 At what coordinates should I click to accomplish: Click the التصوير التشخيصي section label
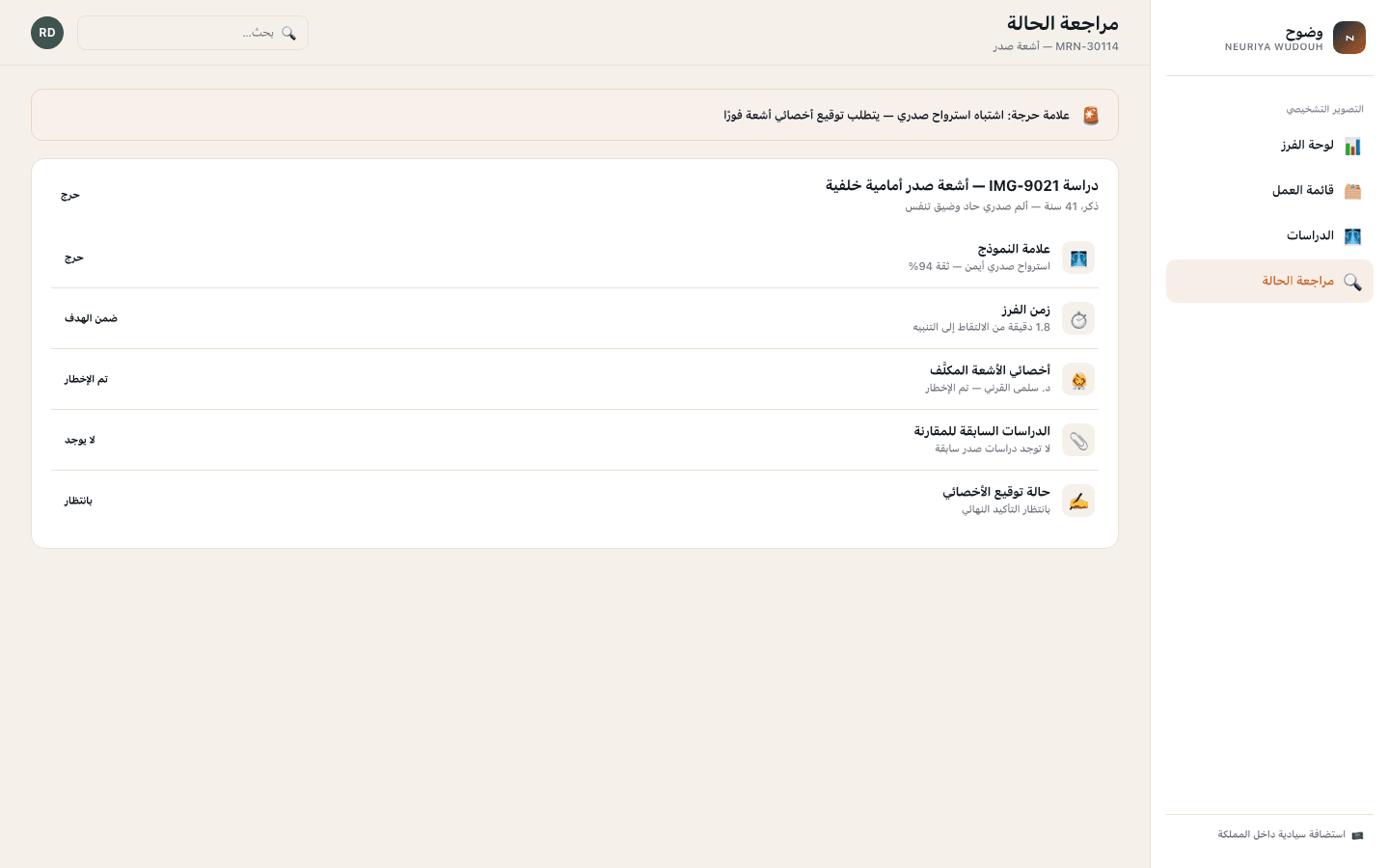tap(1324, 109)
